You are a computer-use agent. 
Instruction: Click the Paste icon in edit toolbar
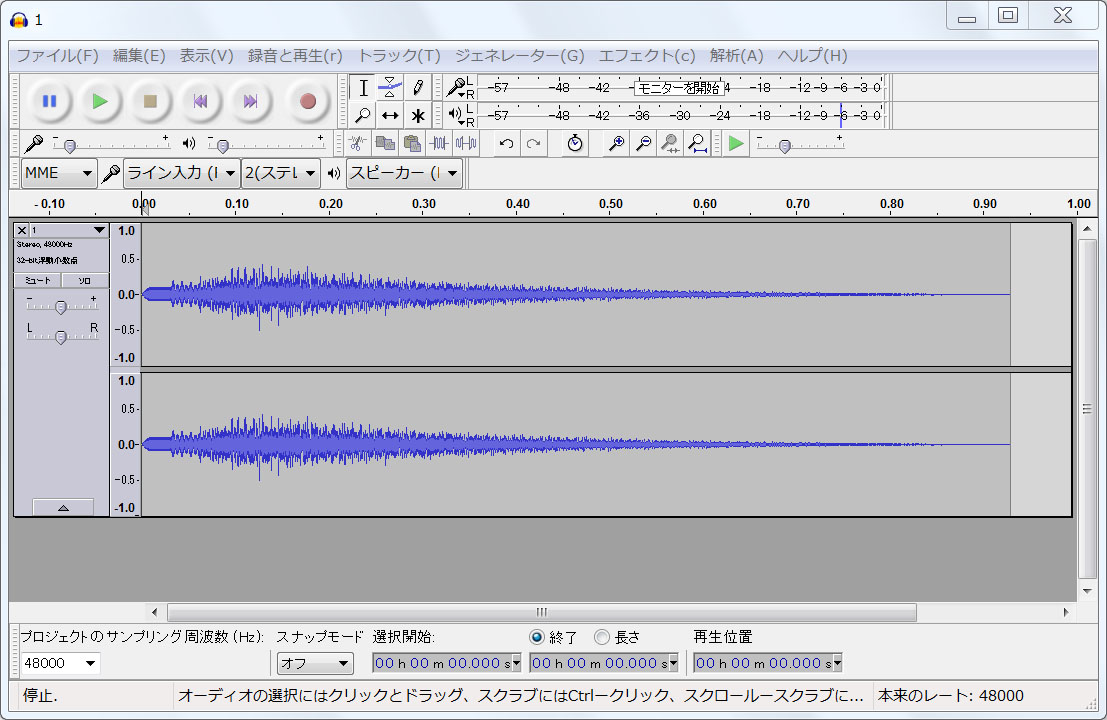click(412, 144)
